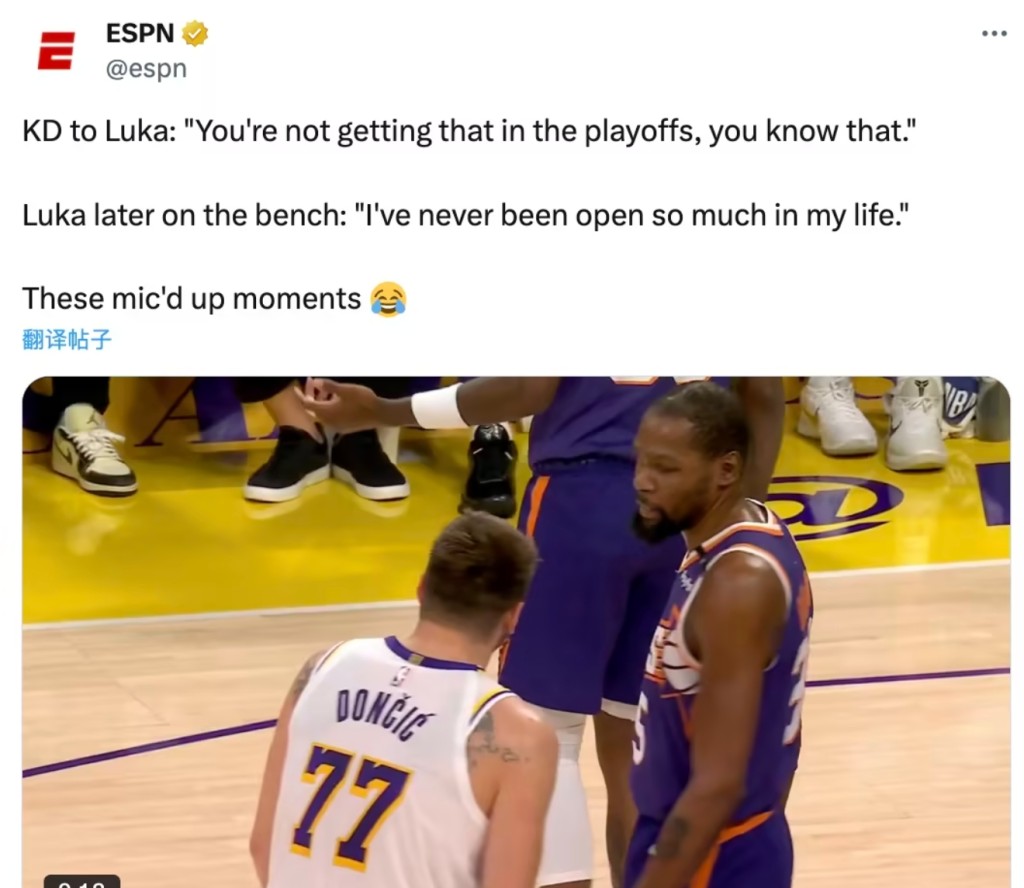Click the "Luka later on the bench" line
The image size is (1024, 888).
(465, 215)
